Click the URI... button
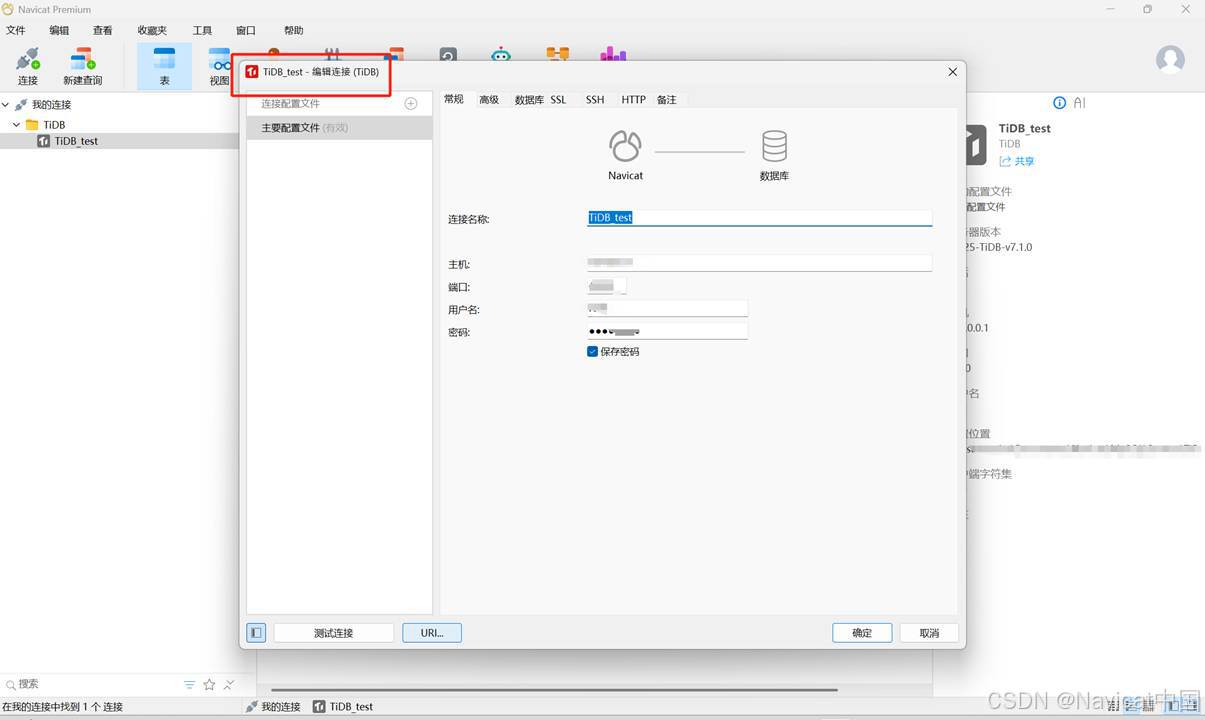 pyautogui.click(x=432, y=633)
